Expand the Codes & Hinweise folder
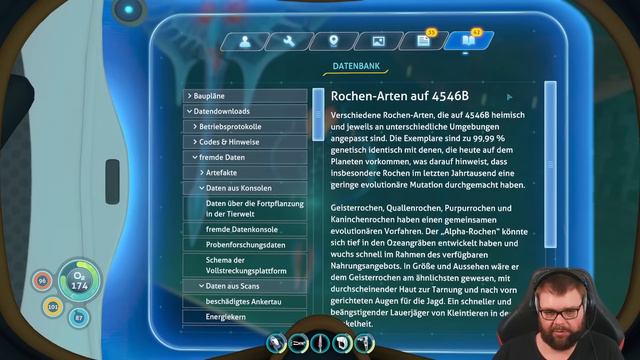The image size is (640, 360). 245,142
